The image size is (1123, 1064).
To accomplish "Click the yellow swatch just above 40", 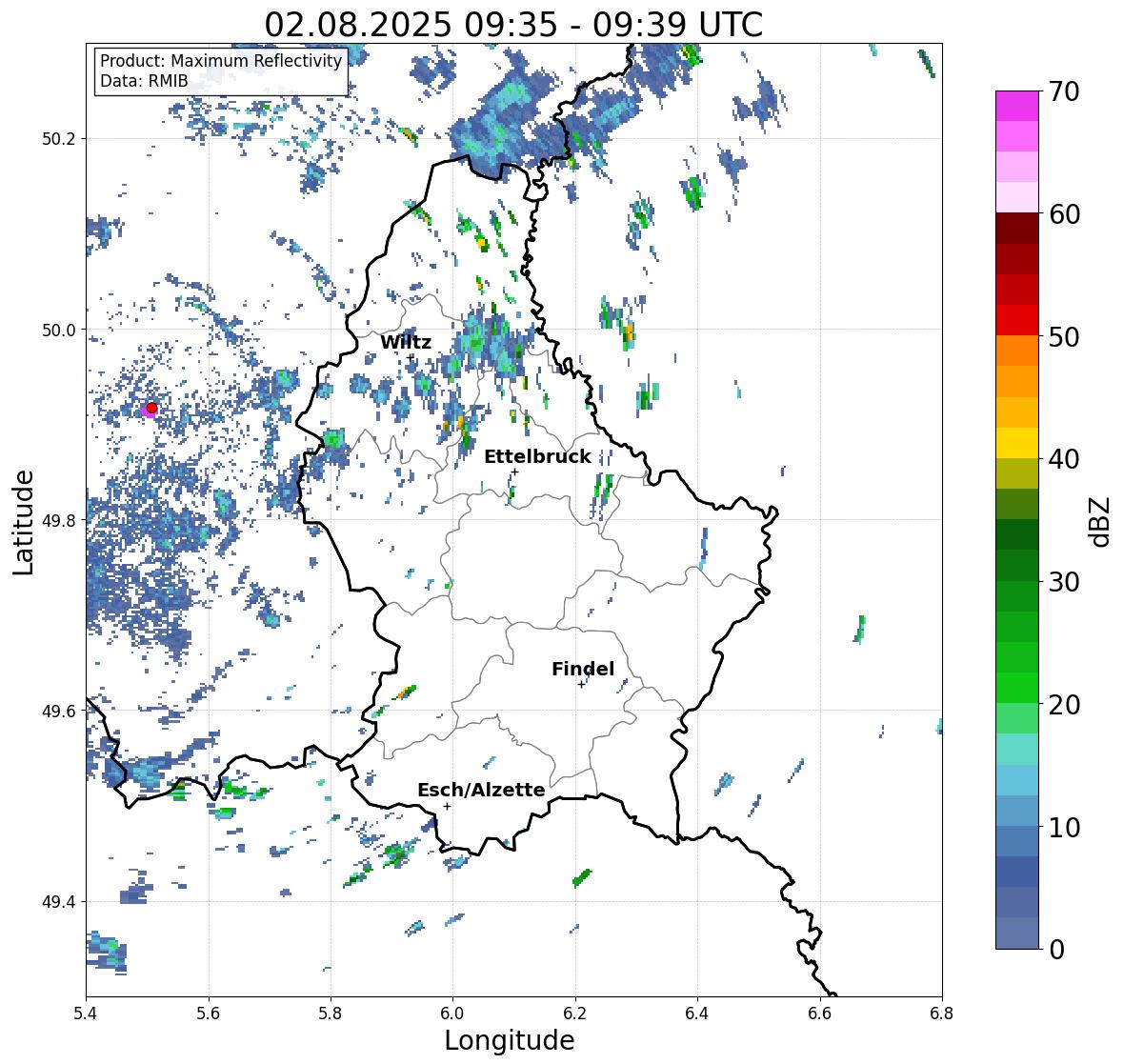I will [1017, 443].
